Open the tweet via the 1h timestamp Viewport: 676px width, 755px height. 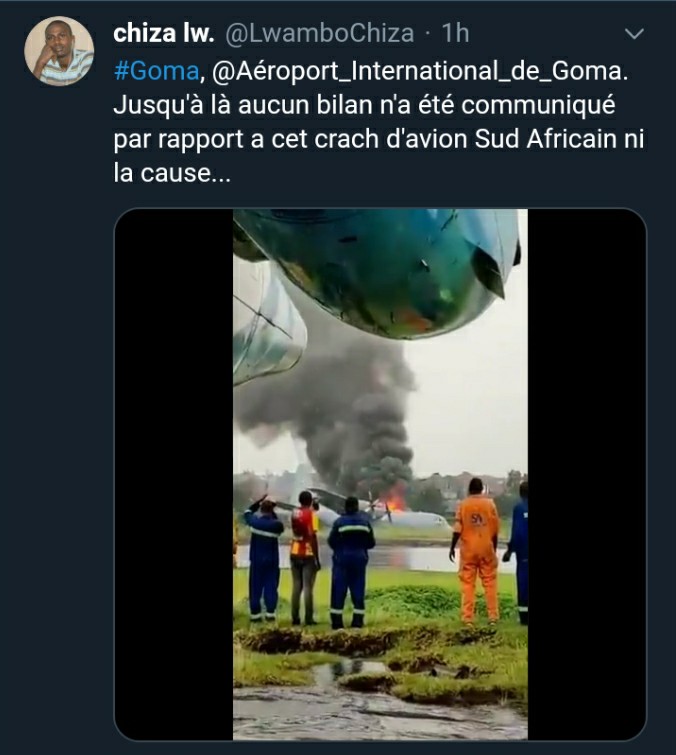click(x=455, y=33)
